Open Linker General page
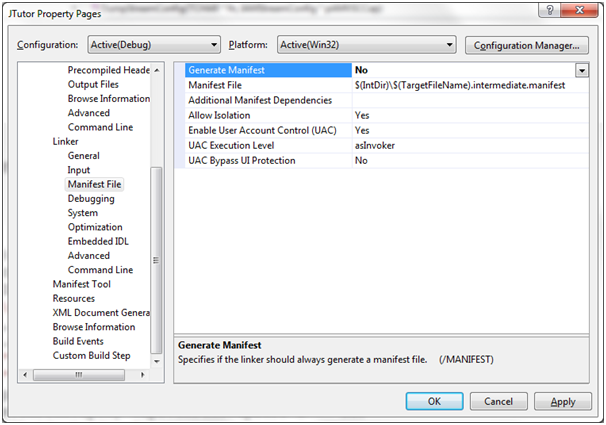The image size is (606, 425). coord(83,156)
